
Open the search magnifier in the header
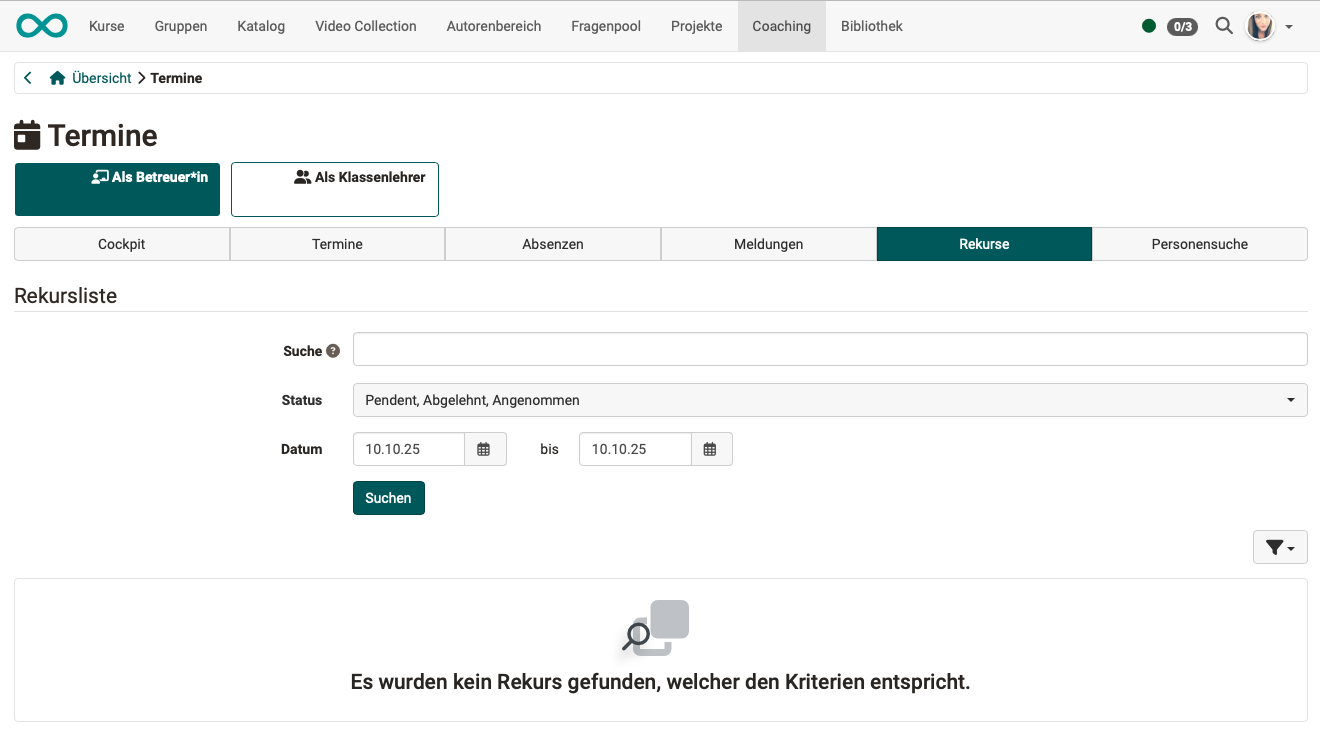point(1224,26)
